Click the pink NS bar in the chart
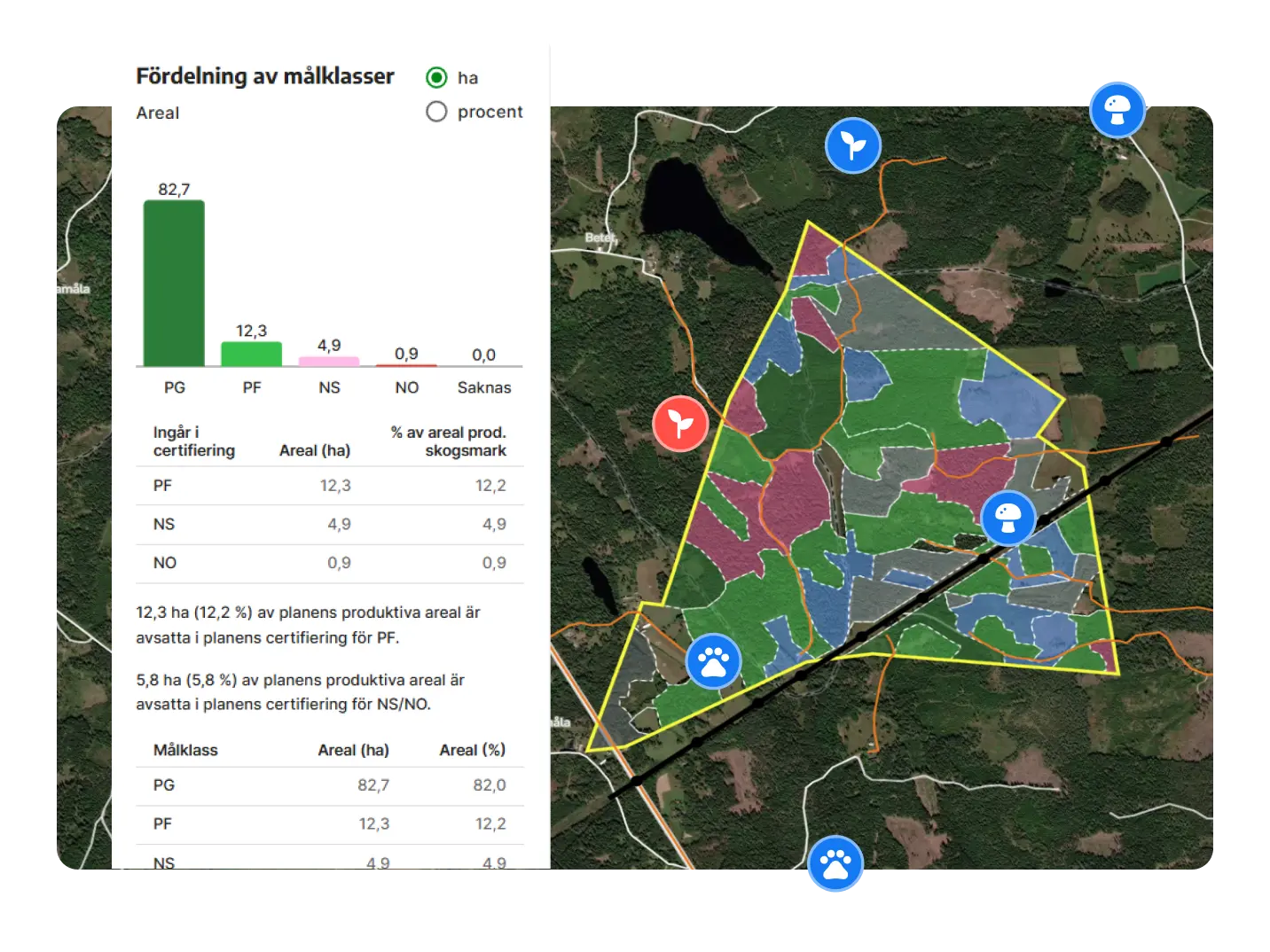This screenshot has height=952, width=1270. pyautogui.click(x=329, y=361)
